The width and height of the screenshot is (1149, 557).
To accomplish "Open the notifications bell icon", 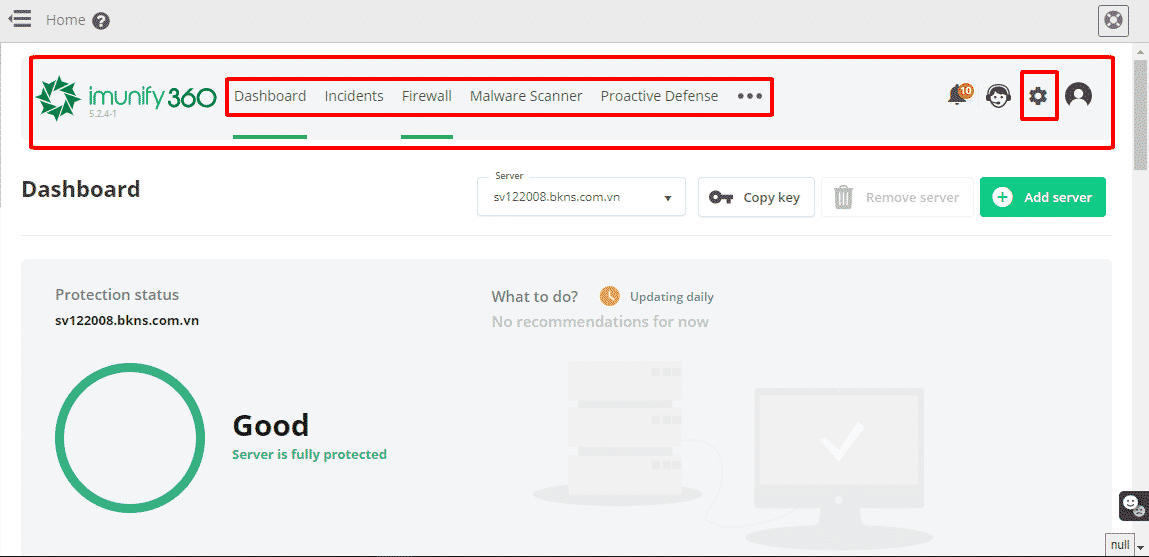I will coord(958,95).
